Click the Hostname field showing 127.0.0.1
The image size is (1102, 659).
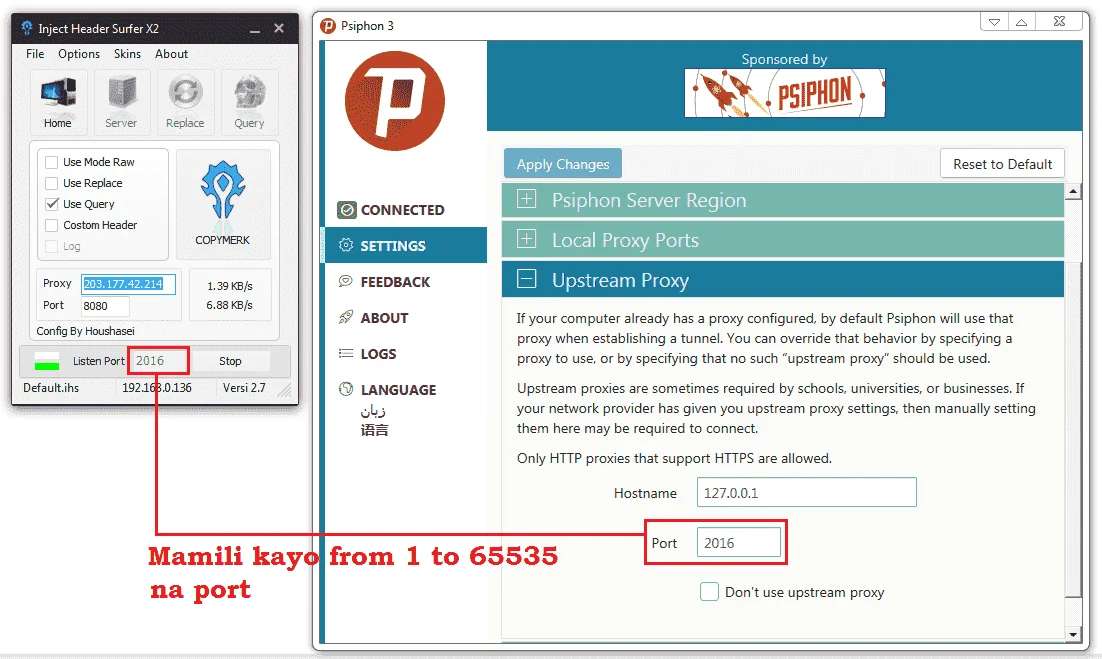[807, 492]
